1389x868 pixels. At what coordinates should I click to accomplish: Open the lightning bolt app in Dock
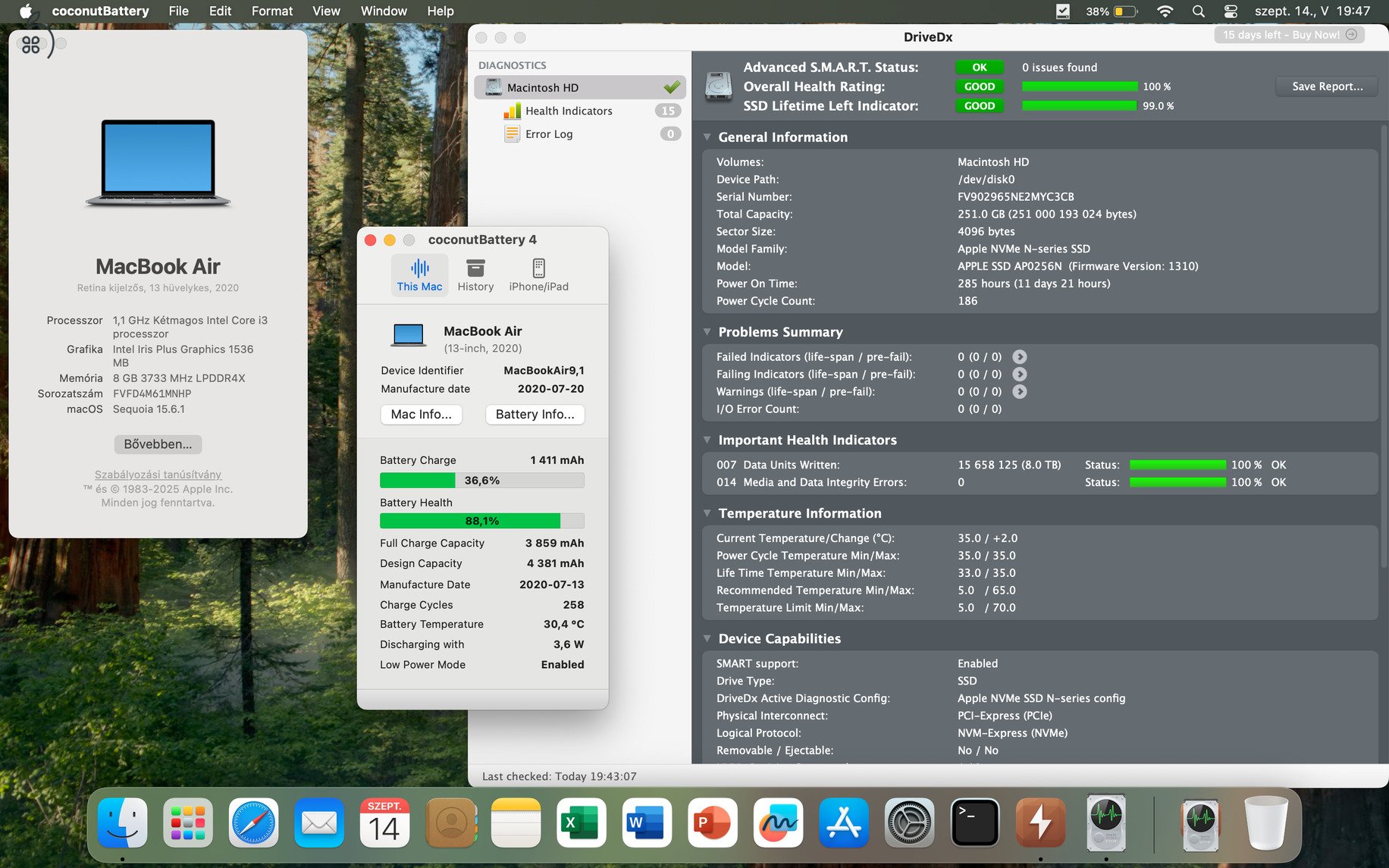(x=1040, y=823)
